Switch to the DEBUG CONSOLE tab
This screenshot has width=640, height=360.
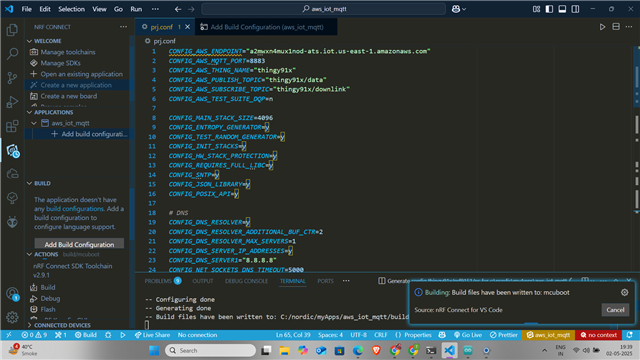[x=247, y=281]
